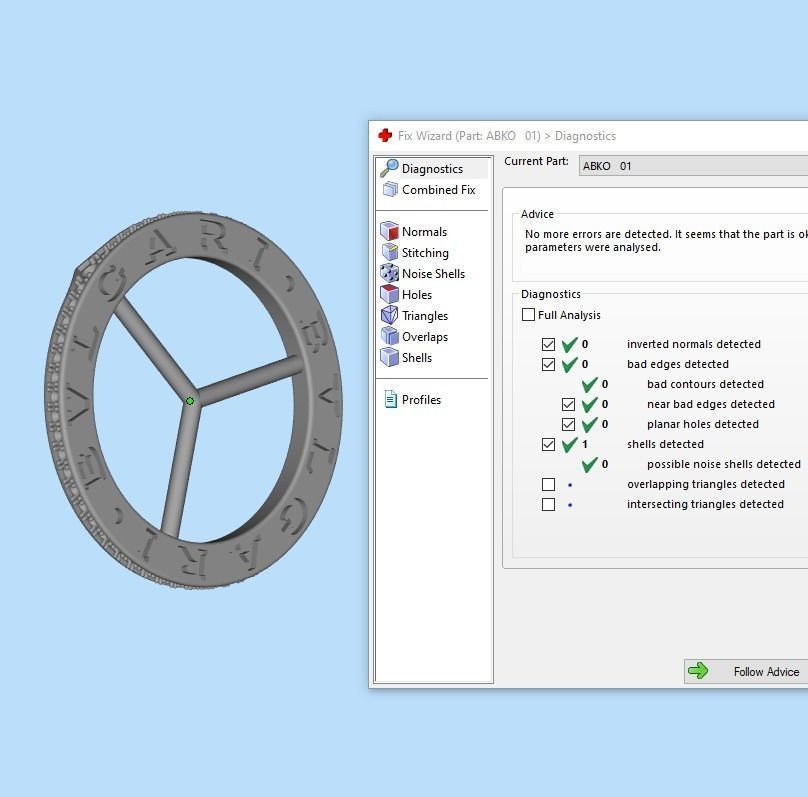Enable the Full Analysis checkbox

click(x=528, y=314)
